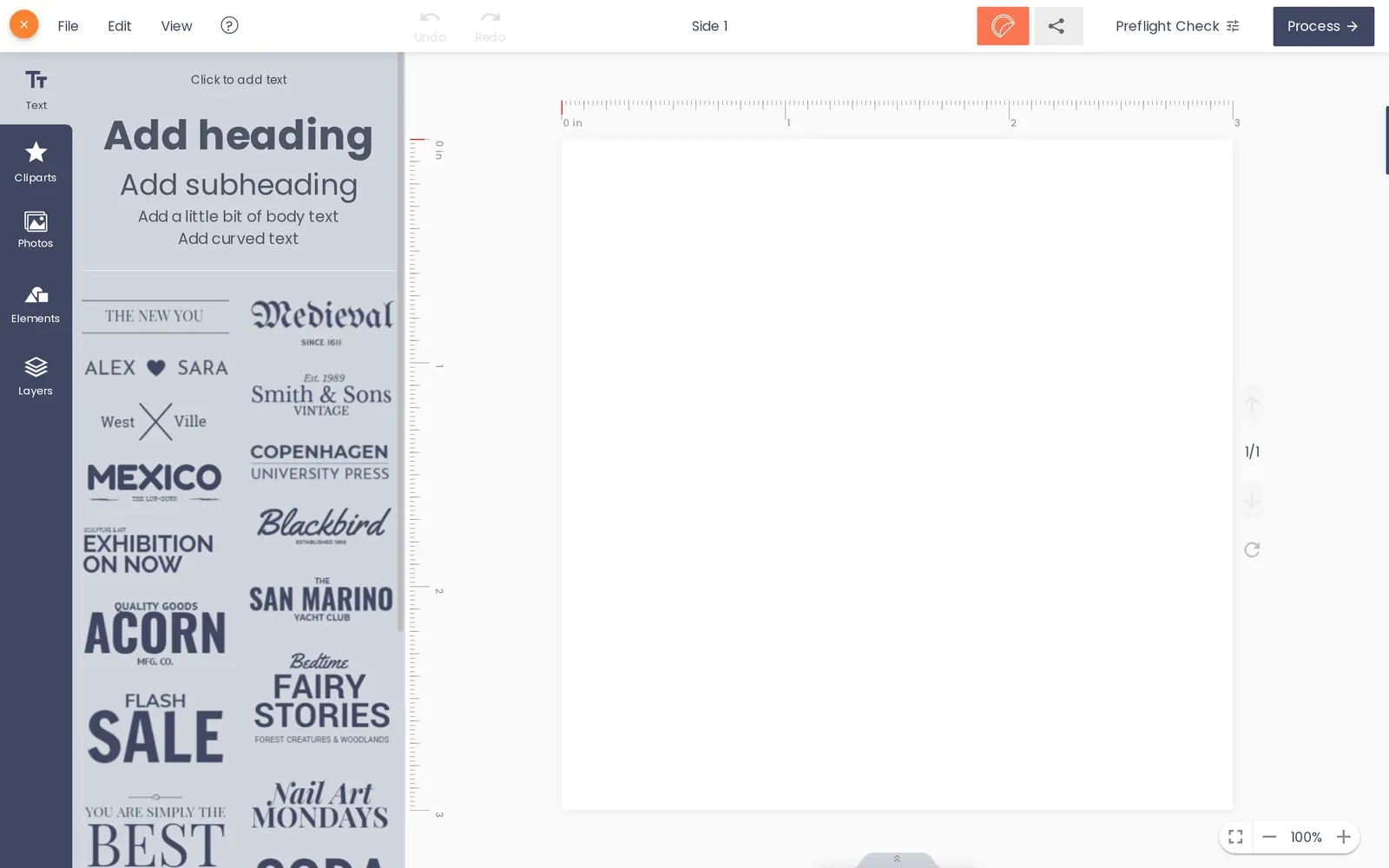Select the Blackbird script template
The image size is (1389, 868).
tap(322, 525)
